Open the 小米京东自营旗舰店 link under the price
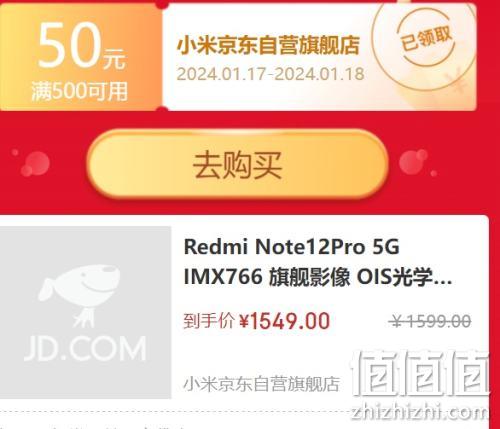The image size is (500, 429). click(x=261, y=384)
